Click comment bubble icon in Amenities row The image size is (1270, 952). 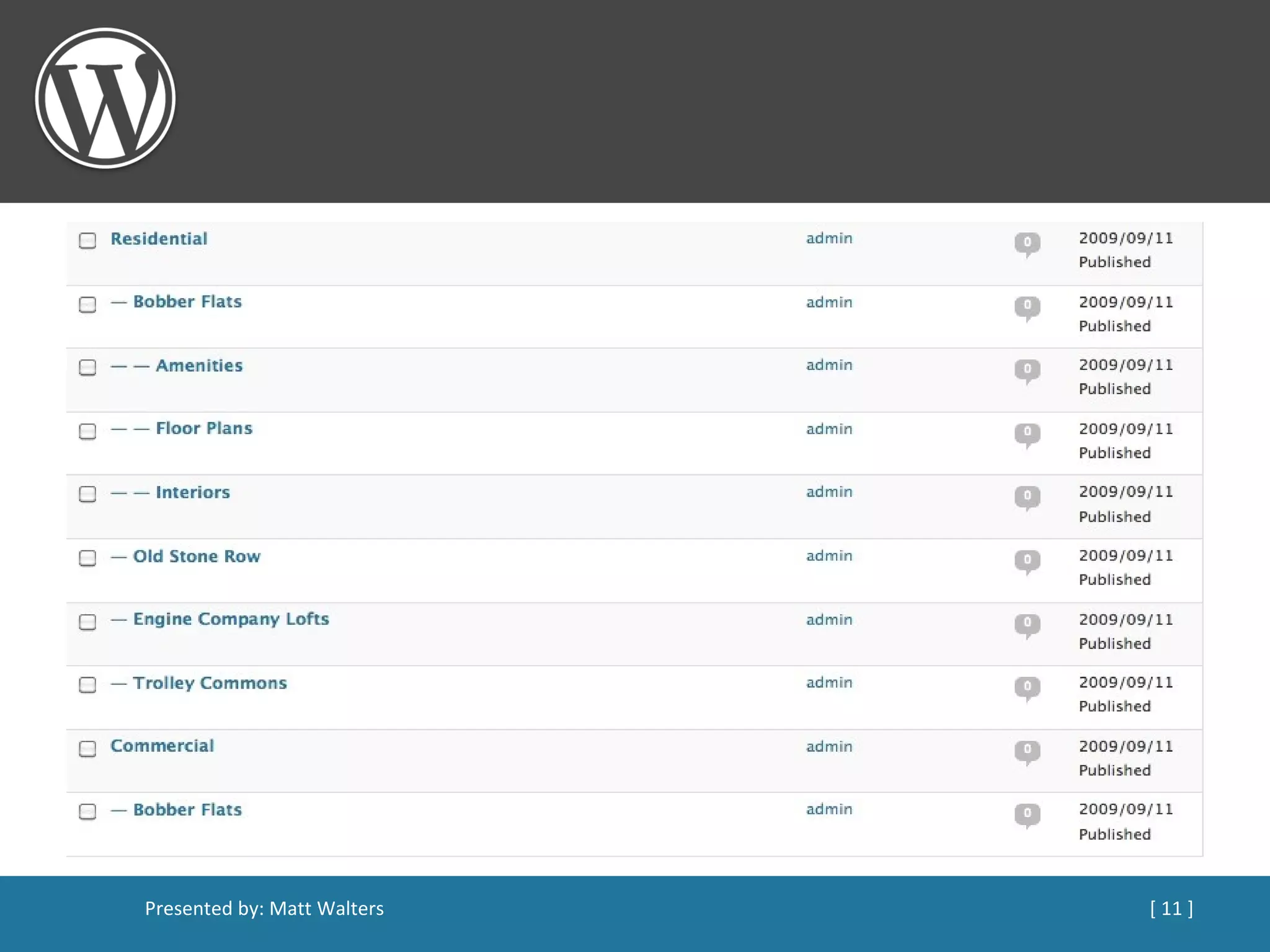click(1027, 370)
